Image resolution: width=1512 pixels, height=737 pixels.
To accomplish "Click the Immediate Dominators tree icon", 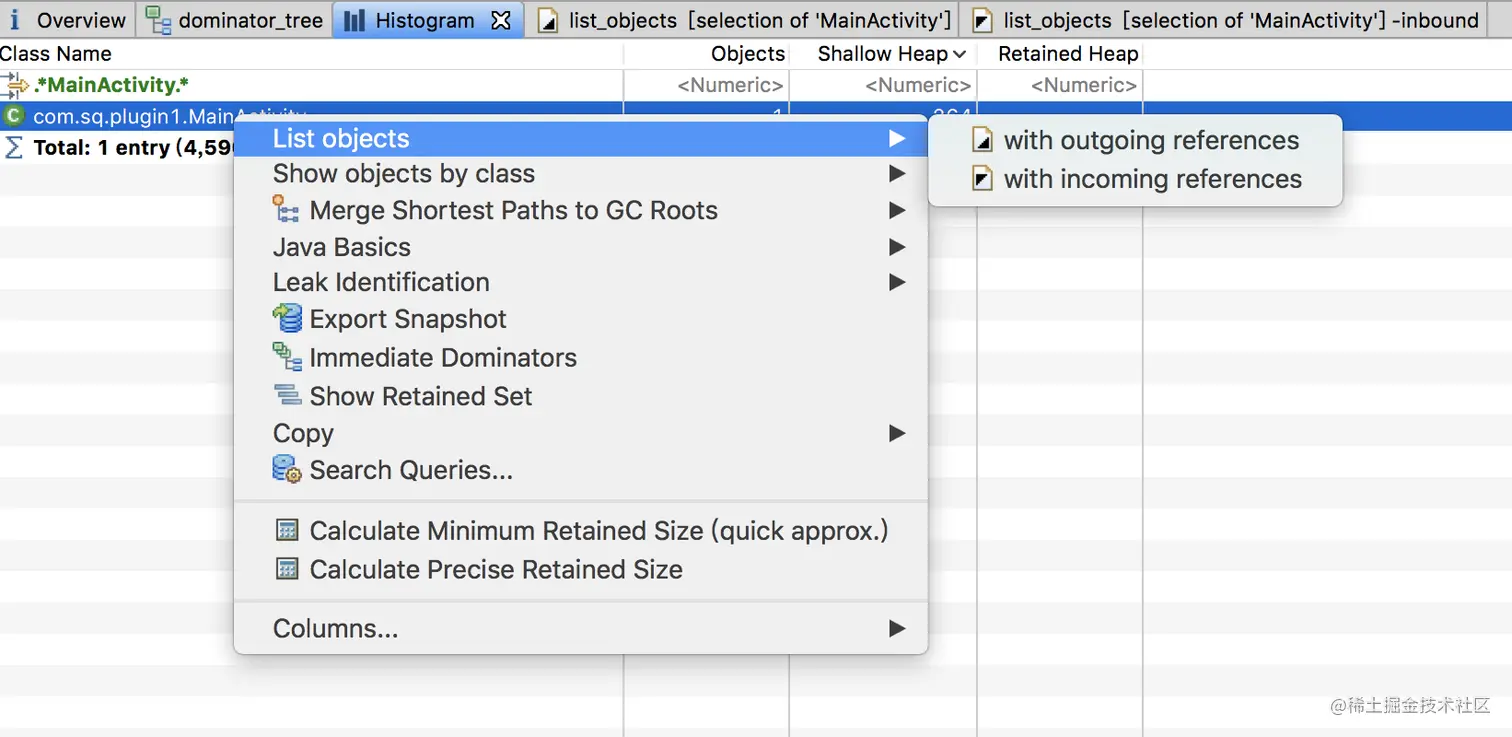I will pyautogui.click(x=287, y=357).
